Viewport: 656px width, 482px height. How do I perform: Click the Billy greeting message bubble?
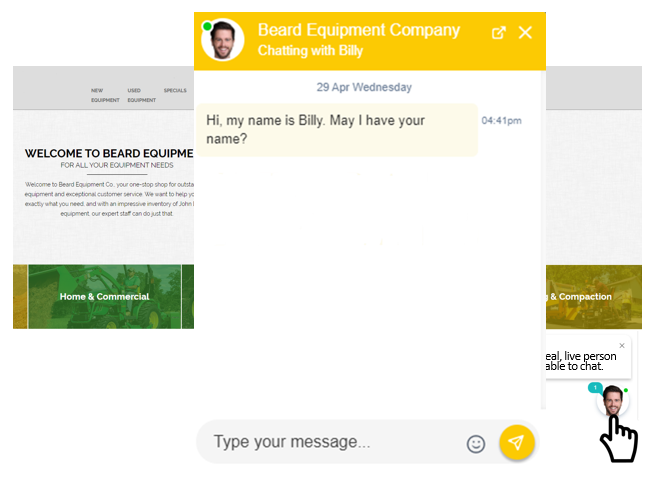tap(337, 130)
